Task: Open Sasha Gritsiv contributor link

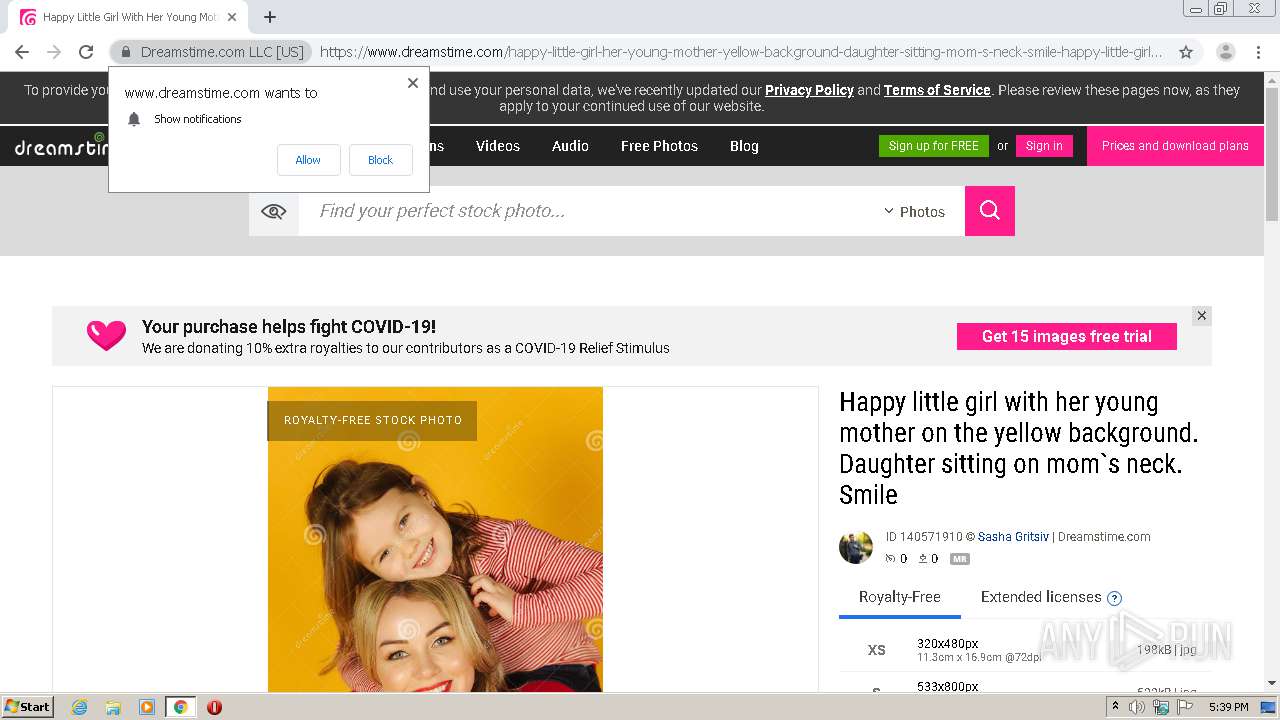Action: [1013, 537]
